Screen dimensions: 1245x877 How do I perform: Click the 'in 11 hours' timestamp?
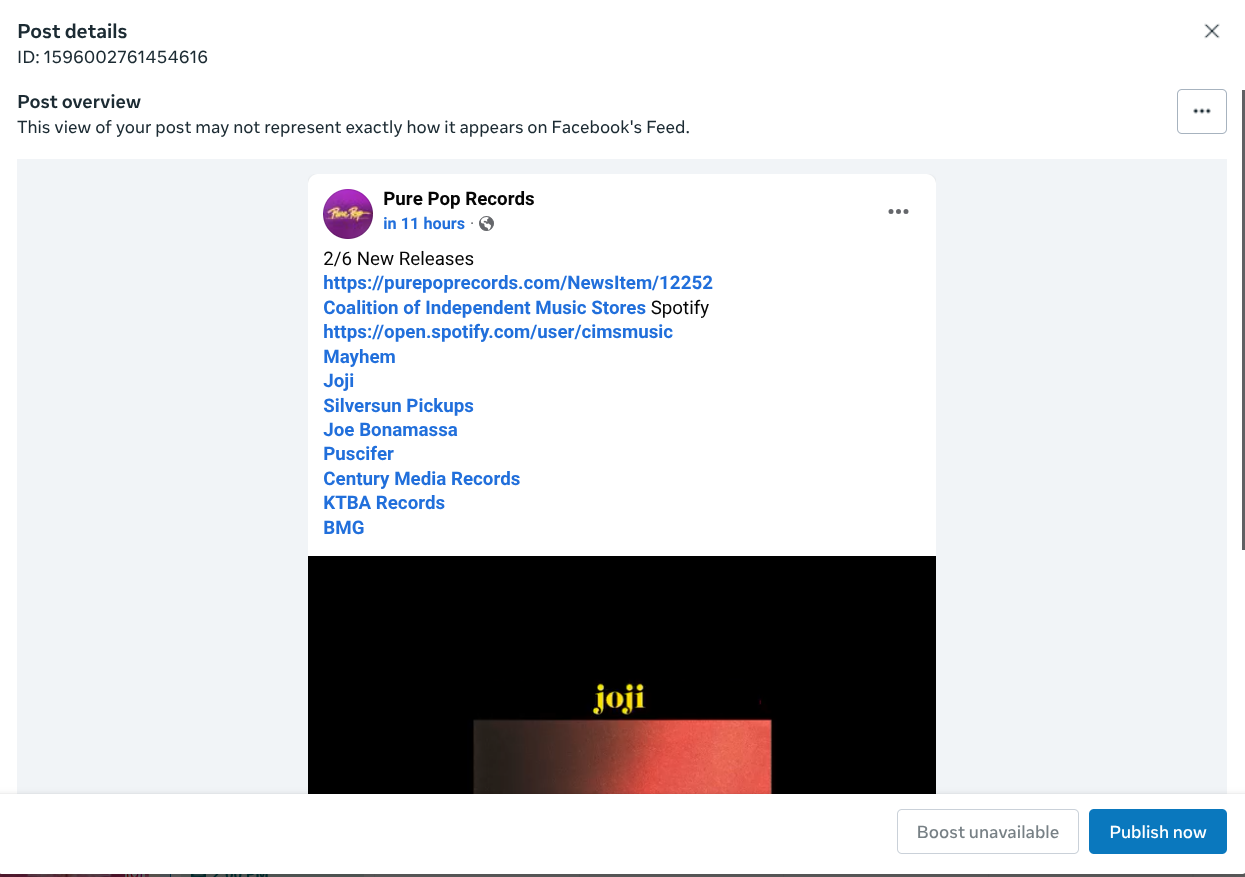pyautogui.click(x=424, y=224)
